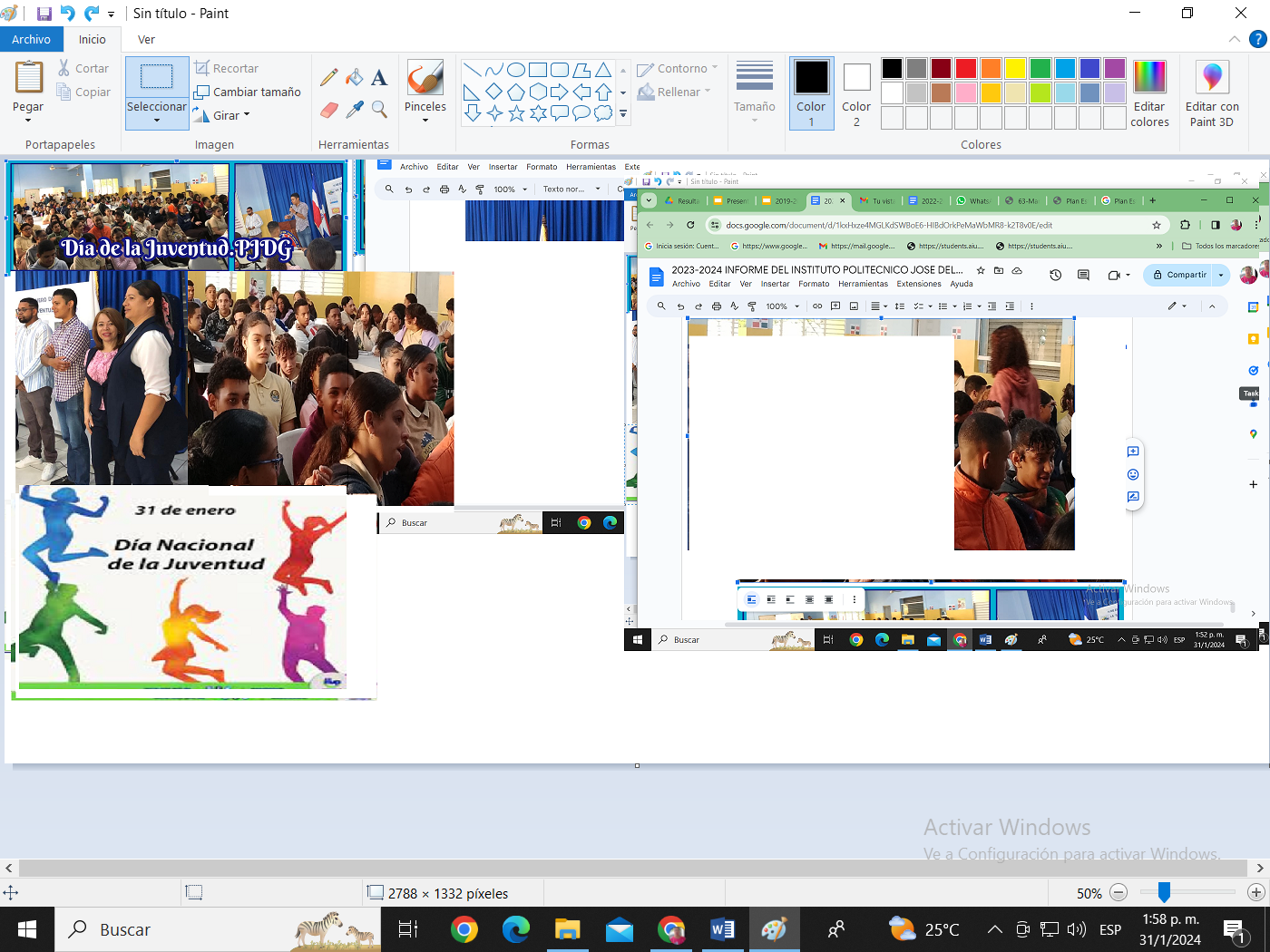The height and width of the screenshot is (952, 1270).
Task: Choose the Oval shape
Action: (x=515, y=70)
